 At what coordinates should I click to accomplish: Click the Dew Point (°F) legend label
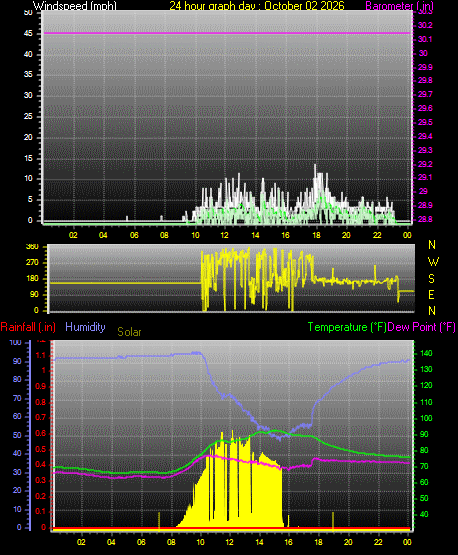[421, 327]
